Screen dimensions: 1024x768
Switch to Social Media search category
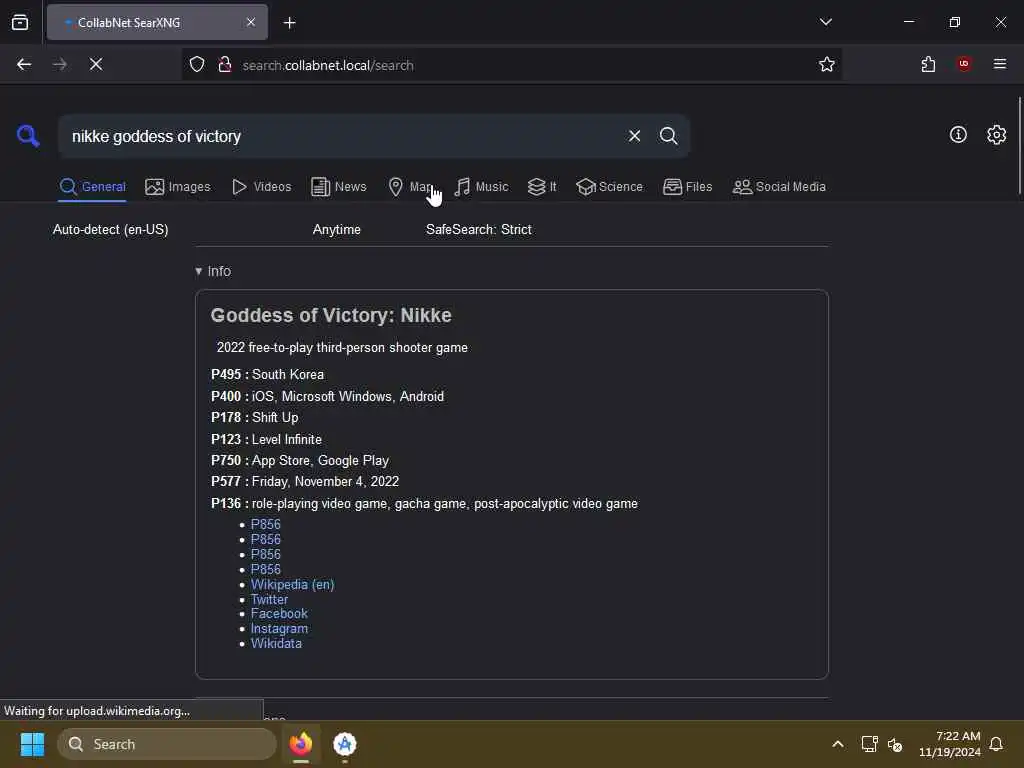click(779, 187)
